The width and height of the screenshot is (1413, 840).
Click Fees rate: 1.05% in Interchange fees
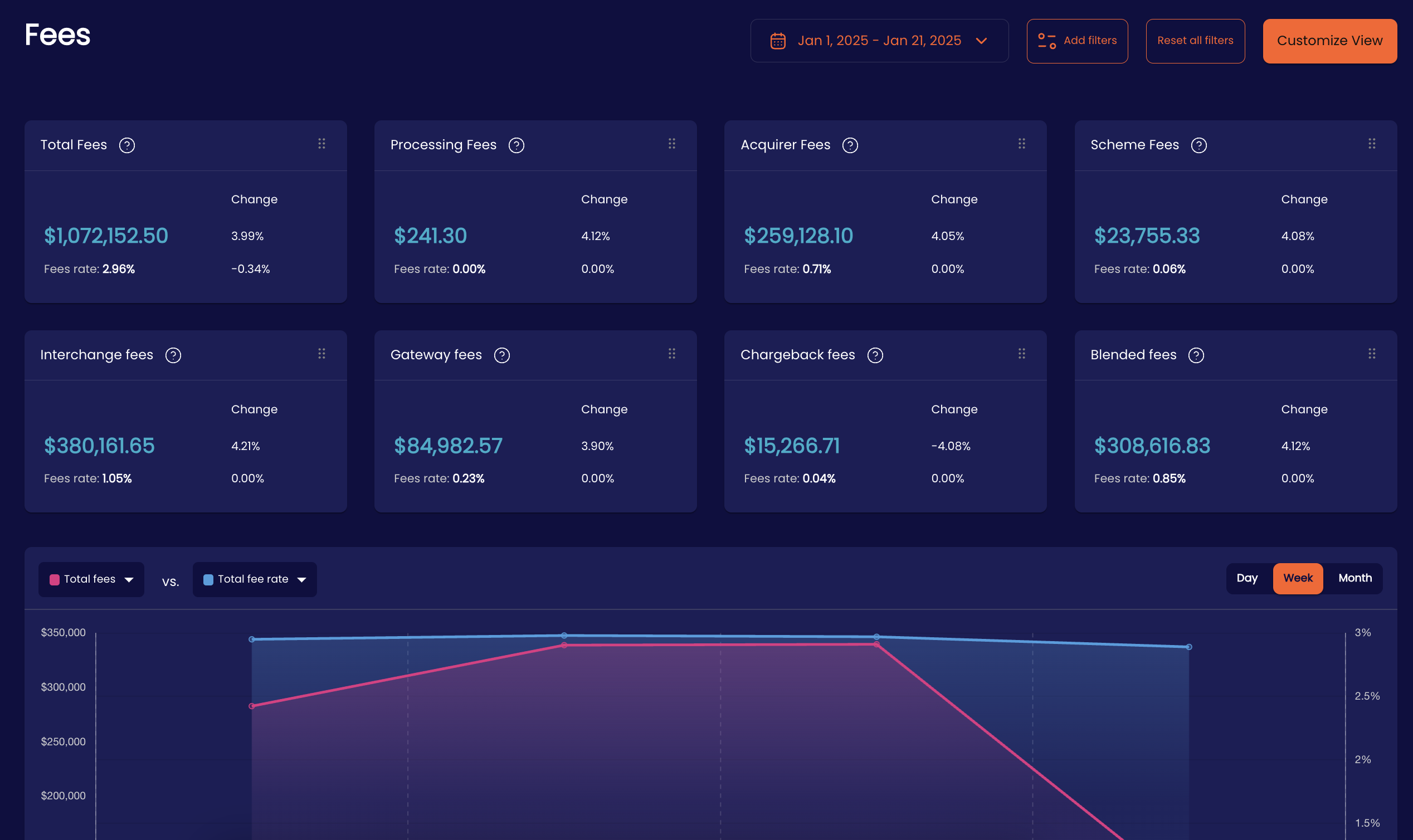point(87,478)
